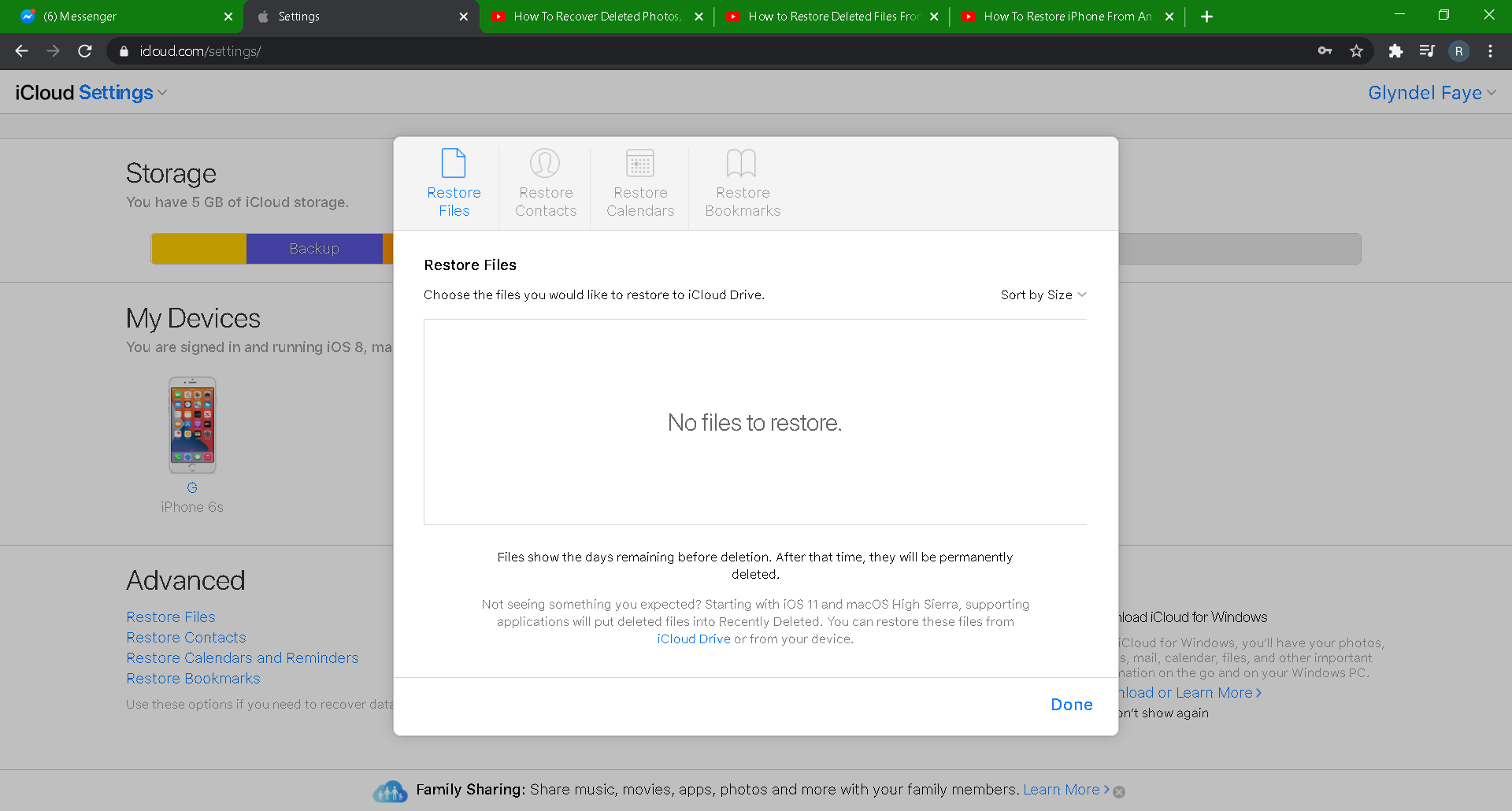1512x811 pixels.
Task: Close the How To Recover Deleted Photos tab
Action: click(x=699, y=17)
